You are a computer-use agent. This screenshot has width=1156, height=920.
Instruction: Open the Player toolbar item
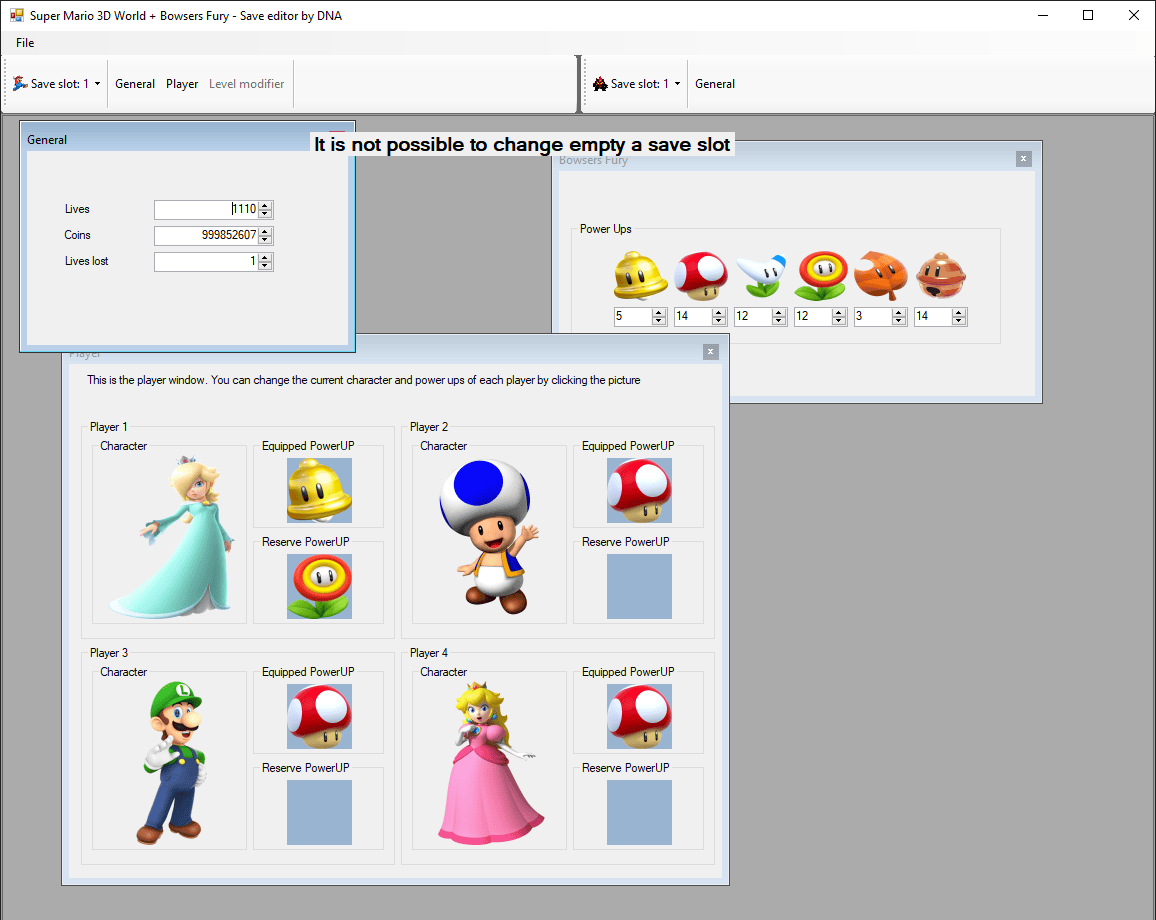tap(182, 84)
